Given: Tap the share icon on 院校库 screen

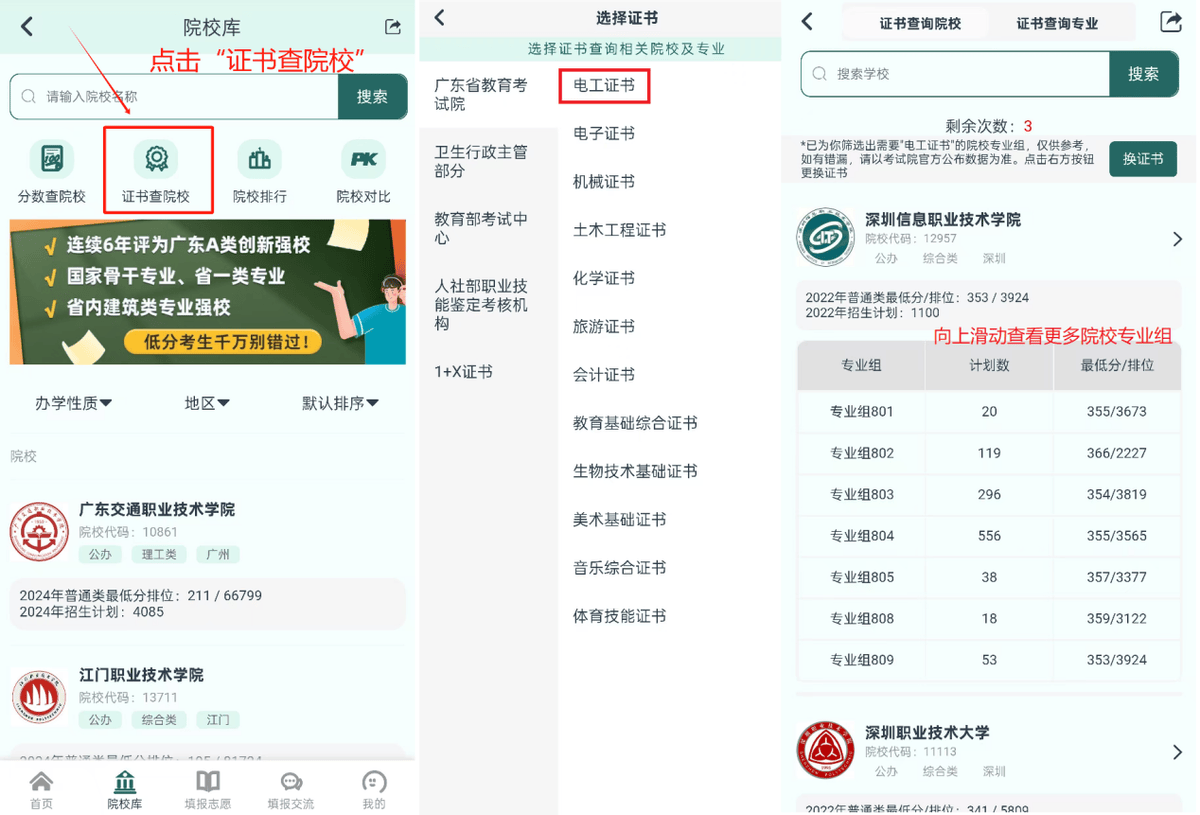Looking at the screenshot, I should click(392, 27).
